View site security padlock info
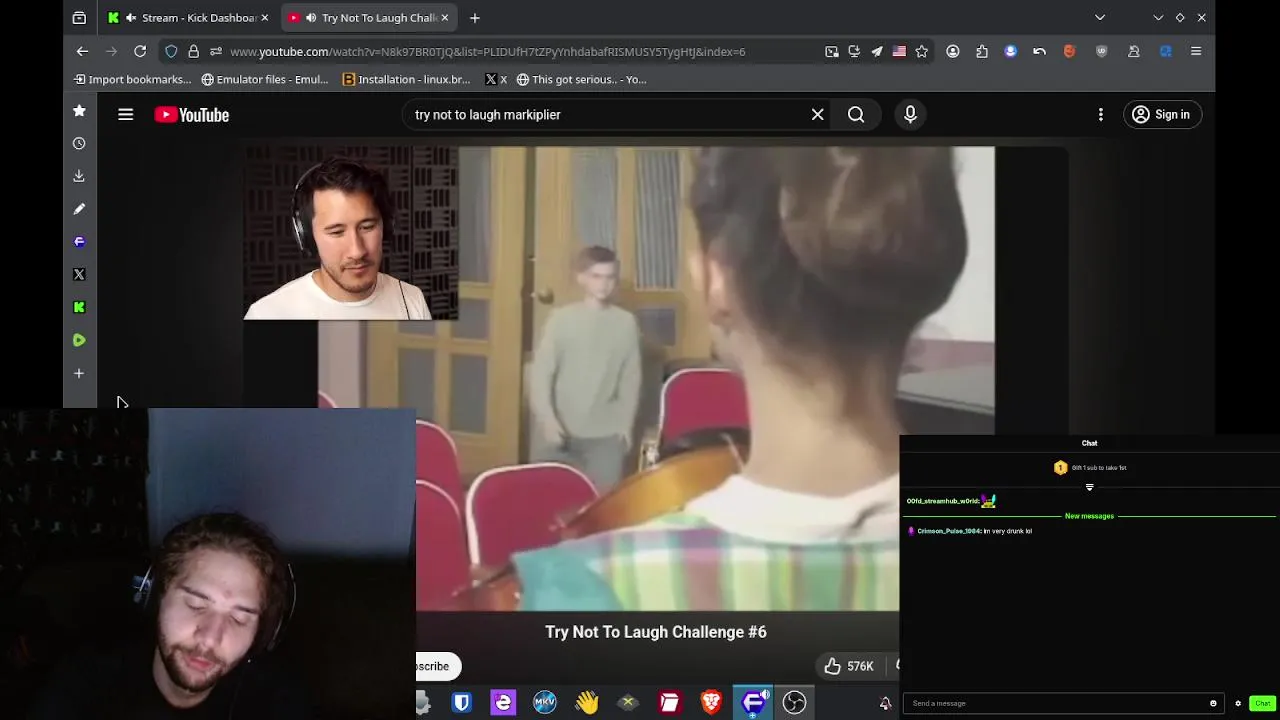This screenshot has height=720, width=1280. tap(194, 52)
